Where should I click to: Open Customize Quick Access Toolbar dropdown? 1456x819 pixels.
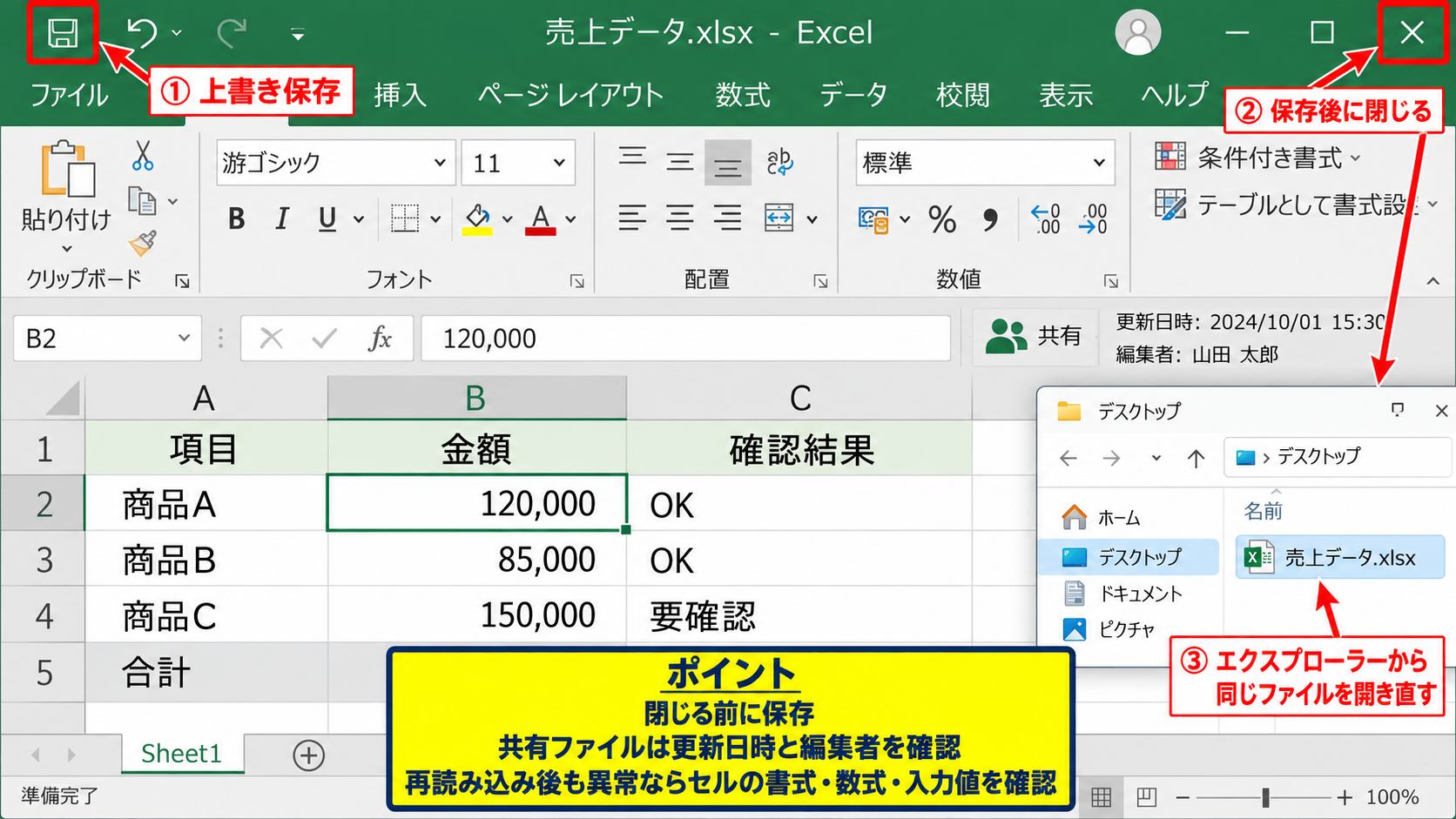point(298,35)
